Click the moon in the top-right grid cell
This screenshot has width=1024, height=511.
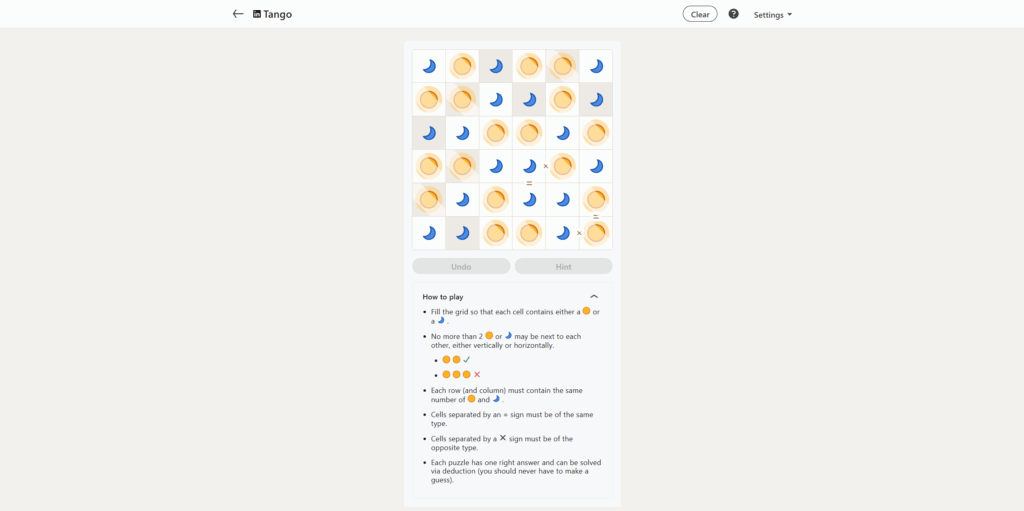(x=596, y=66)
